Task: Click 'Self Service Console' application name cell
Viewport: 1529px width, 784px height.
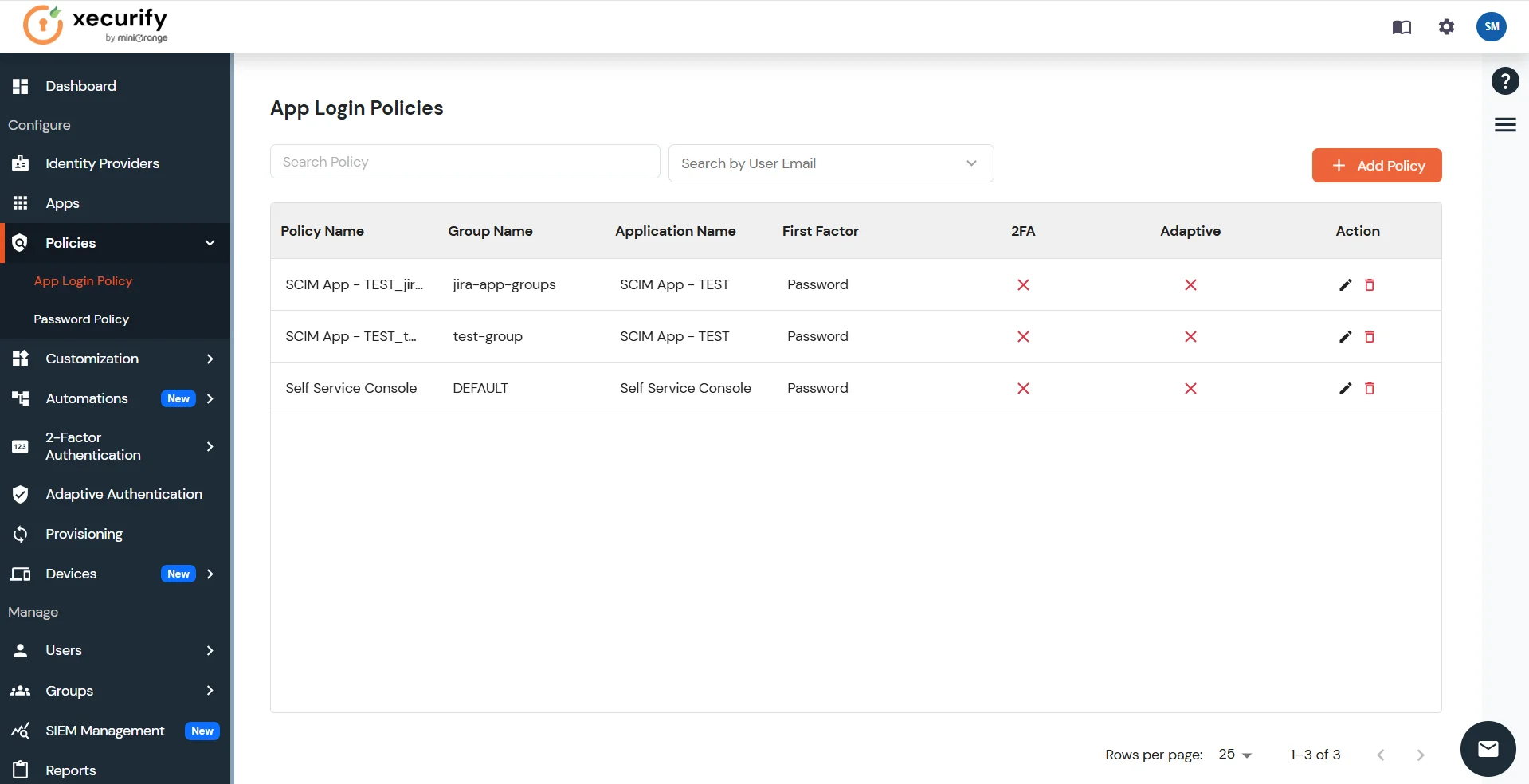Action: coord(685,389)
